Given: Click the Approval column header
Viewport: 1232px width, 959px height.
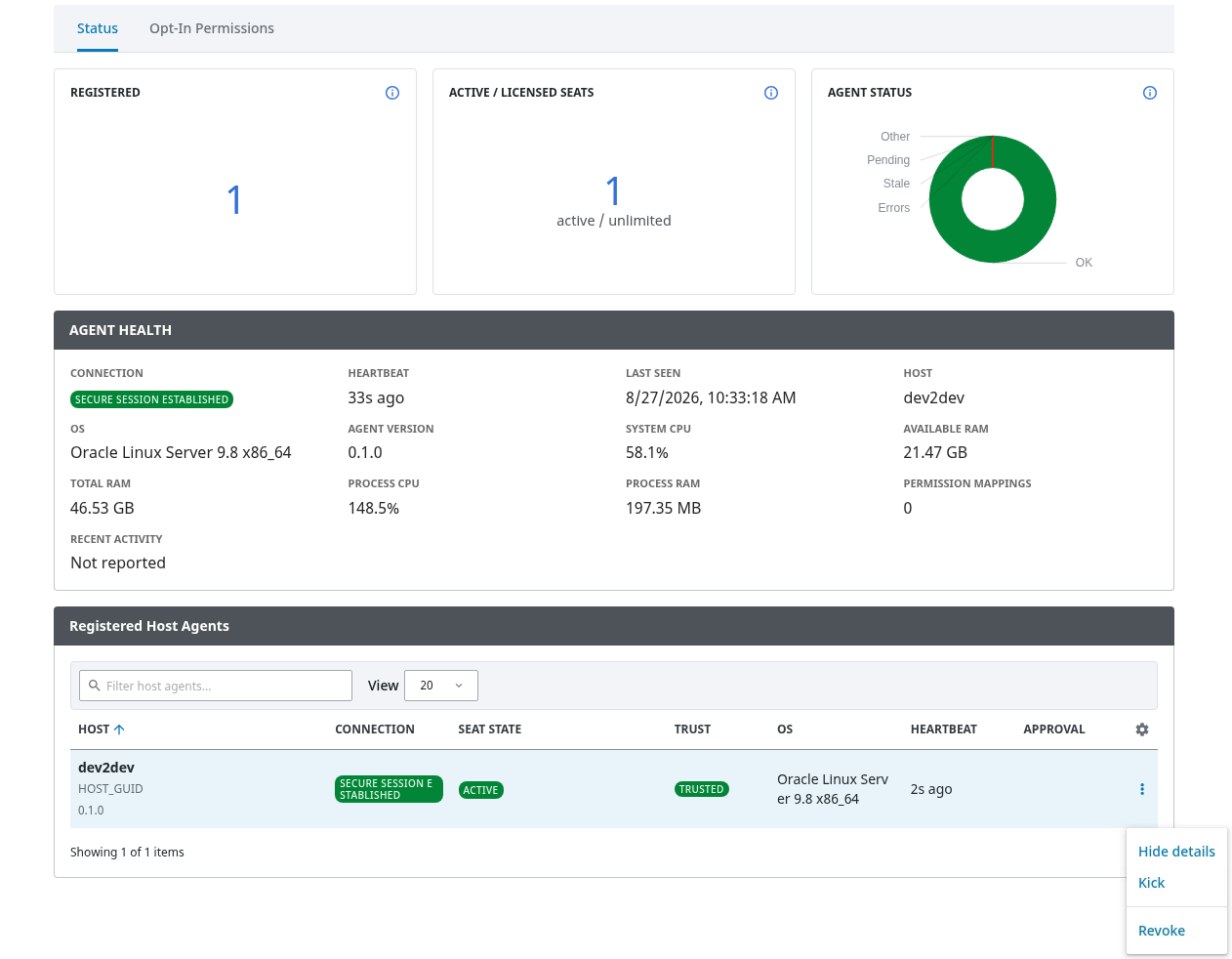Looking at the screenshot, I should pyautogui.click(x=1054, y=730).
